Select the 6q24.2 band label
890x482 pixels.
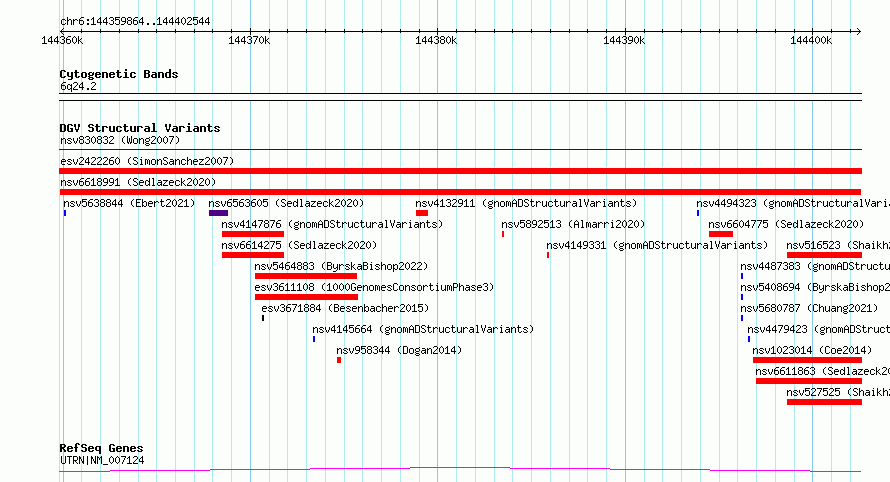pos(78,86)
